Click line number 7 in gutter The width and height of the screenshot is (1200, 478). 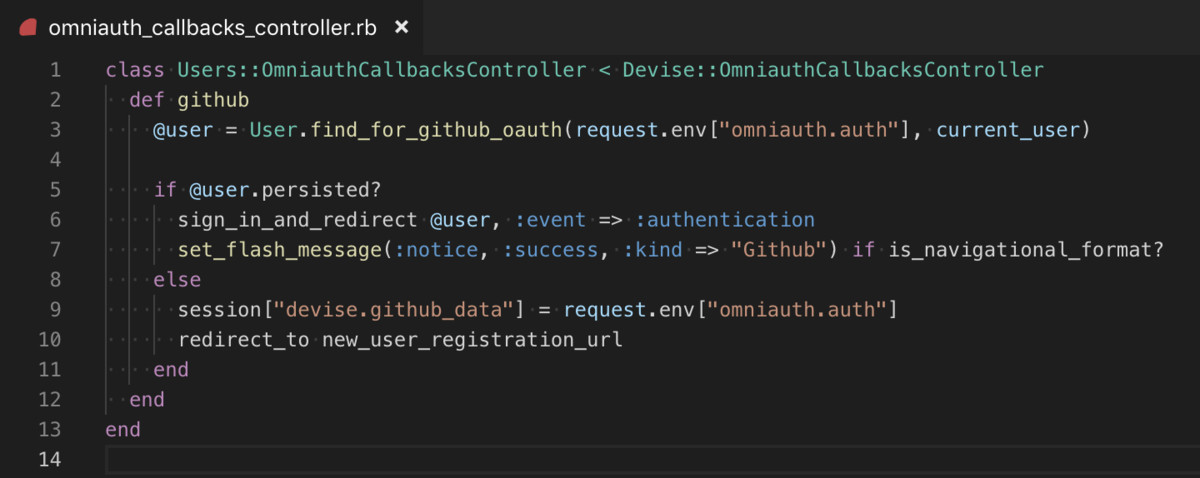pyautogui.click(x=54, y=250)
